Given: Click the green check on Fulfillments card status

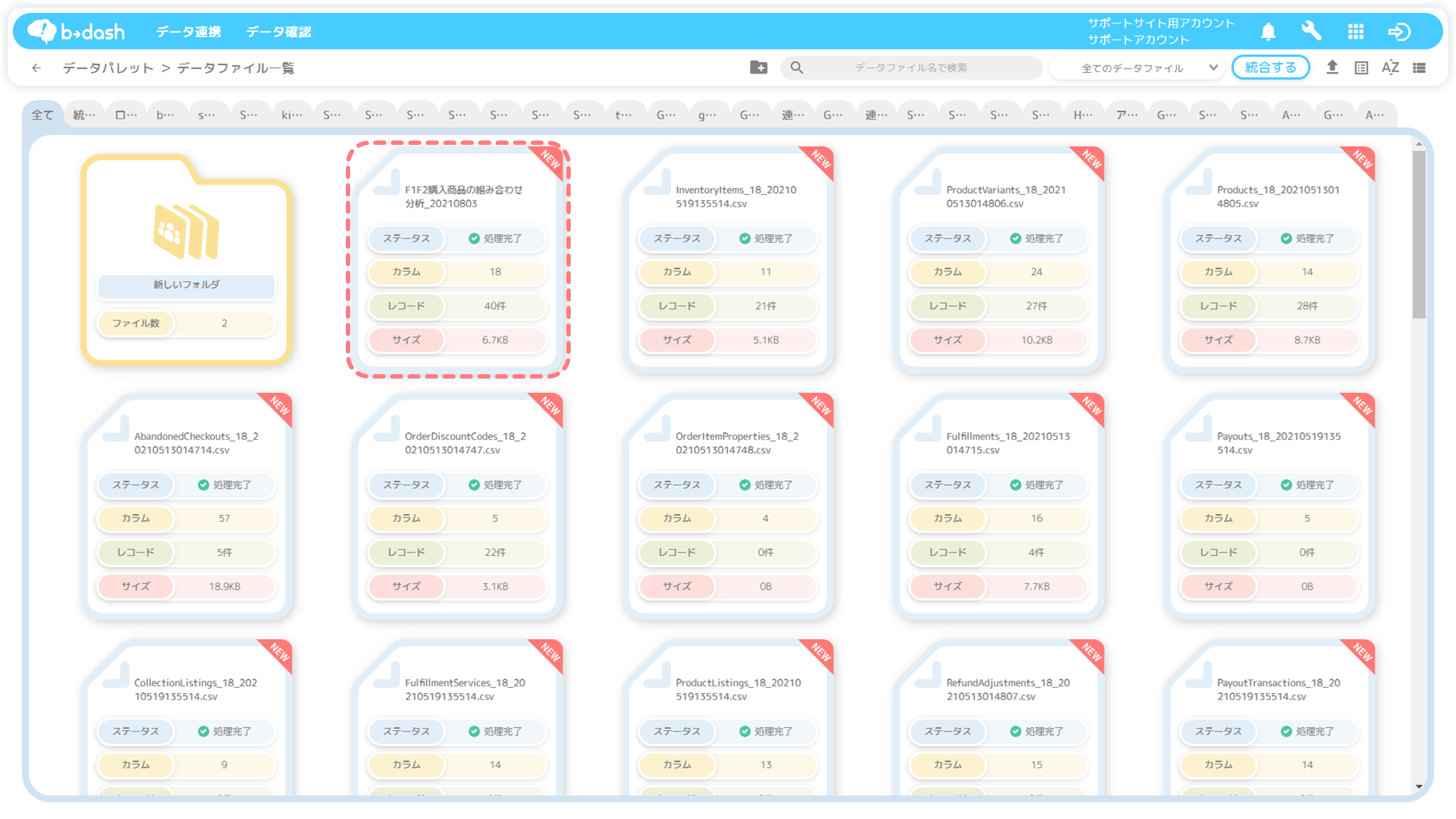Looking at the screenshot, I should coord(1016,485).
